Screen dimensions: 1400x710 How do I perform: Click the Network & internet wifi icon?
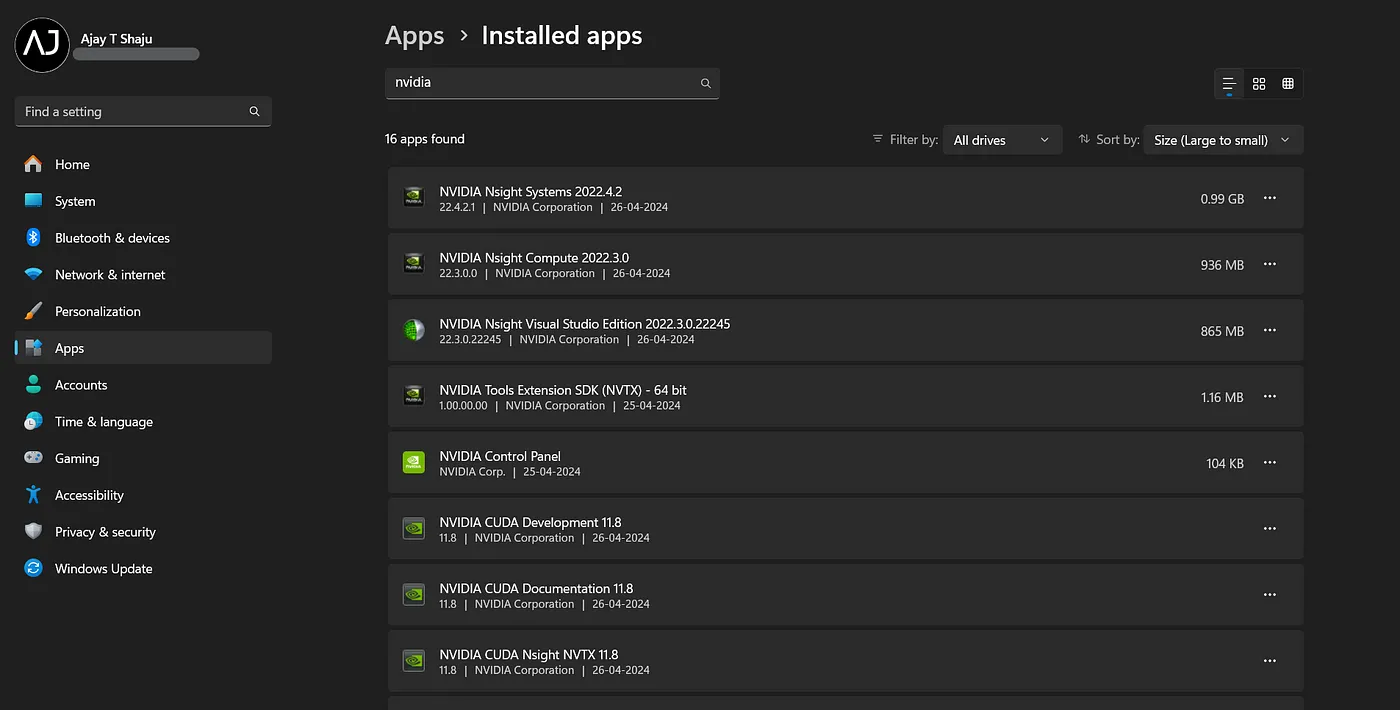(x=33, y=274)
